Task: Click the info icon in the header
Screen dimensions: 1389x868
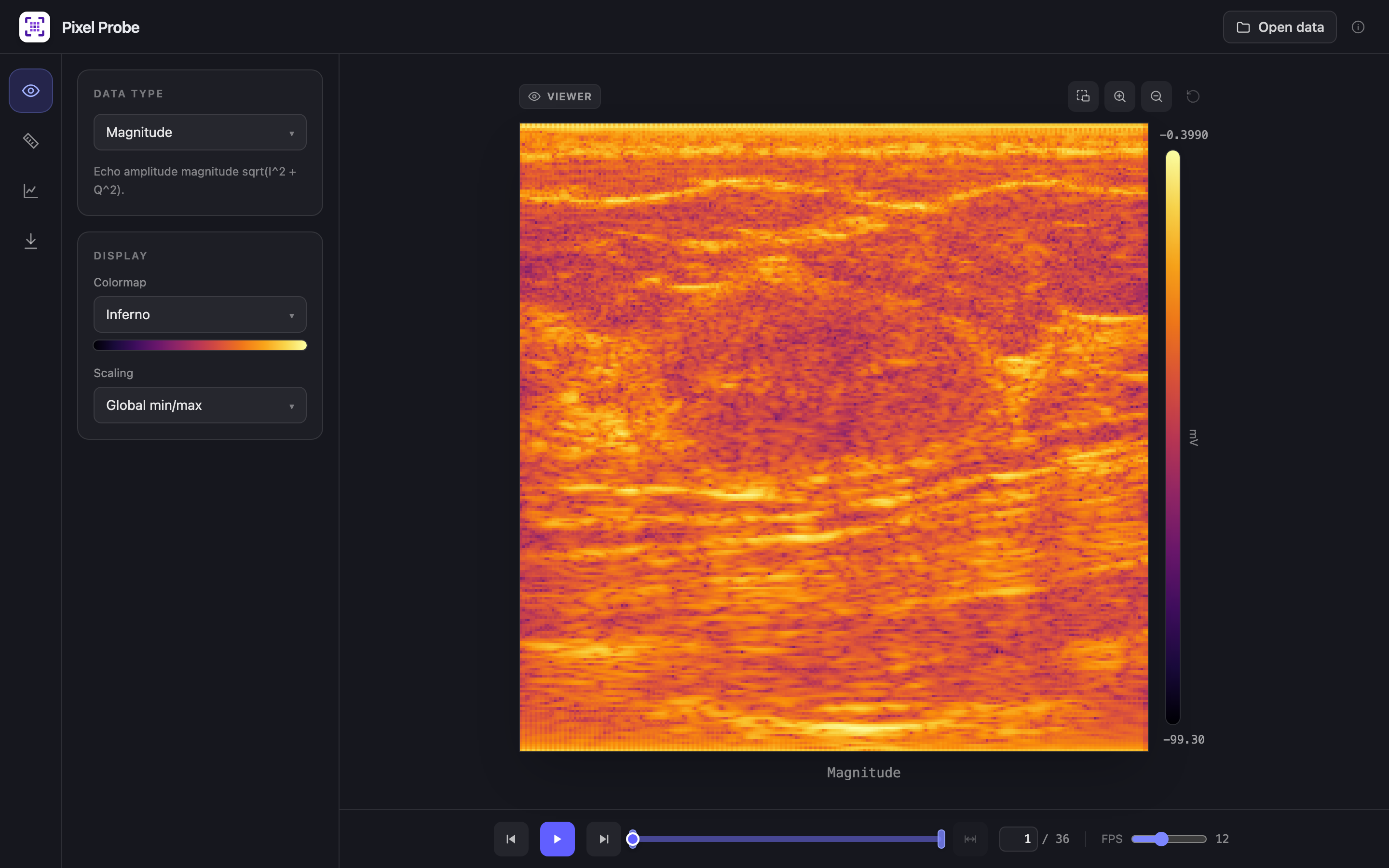Action: 1358,27
